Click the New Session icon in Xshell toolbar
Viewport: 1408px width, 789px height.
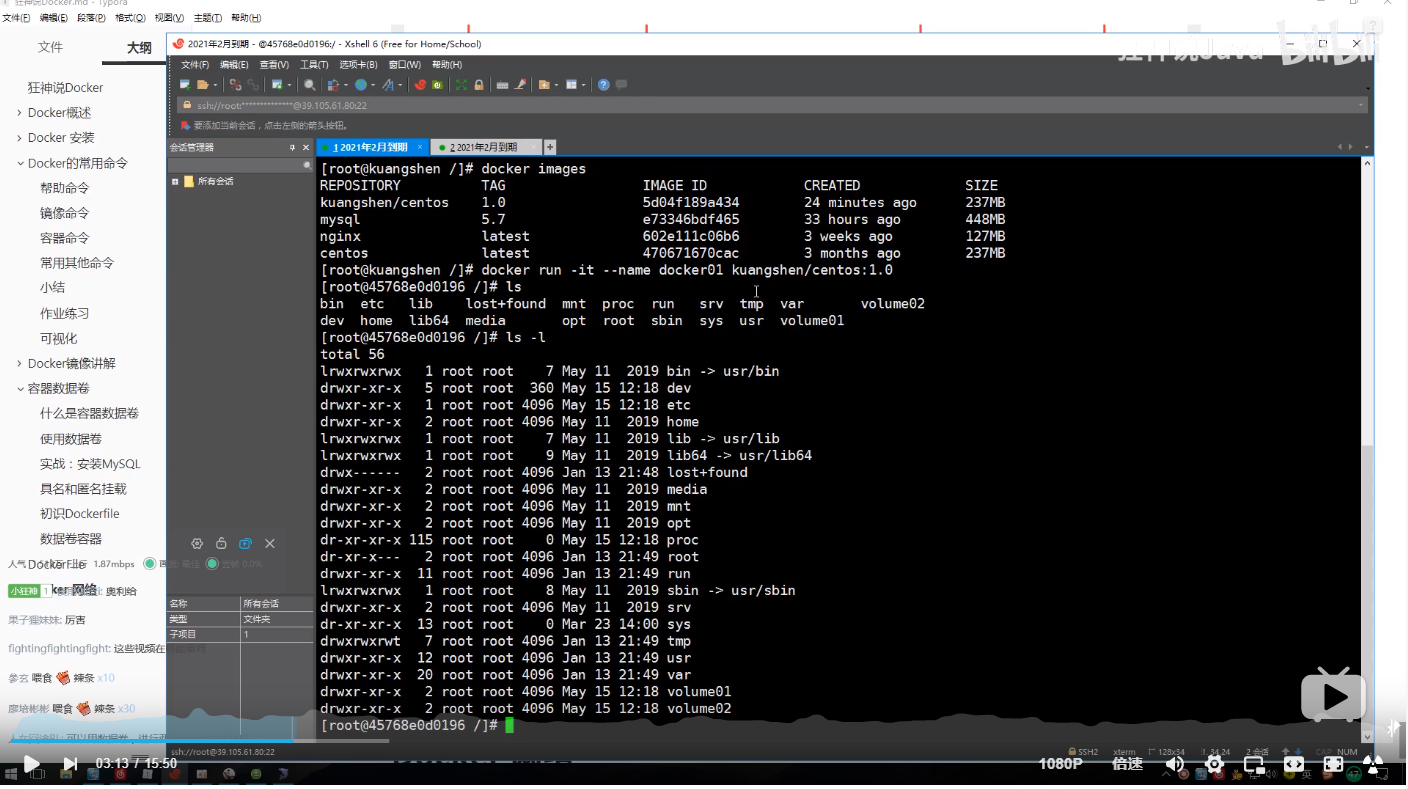pyautogui.click(x=185, y=85)
